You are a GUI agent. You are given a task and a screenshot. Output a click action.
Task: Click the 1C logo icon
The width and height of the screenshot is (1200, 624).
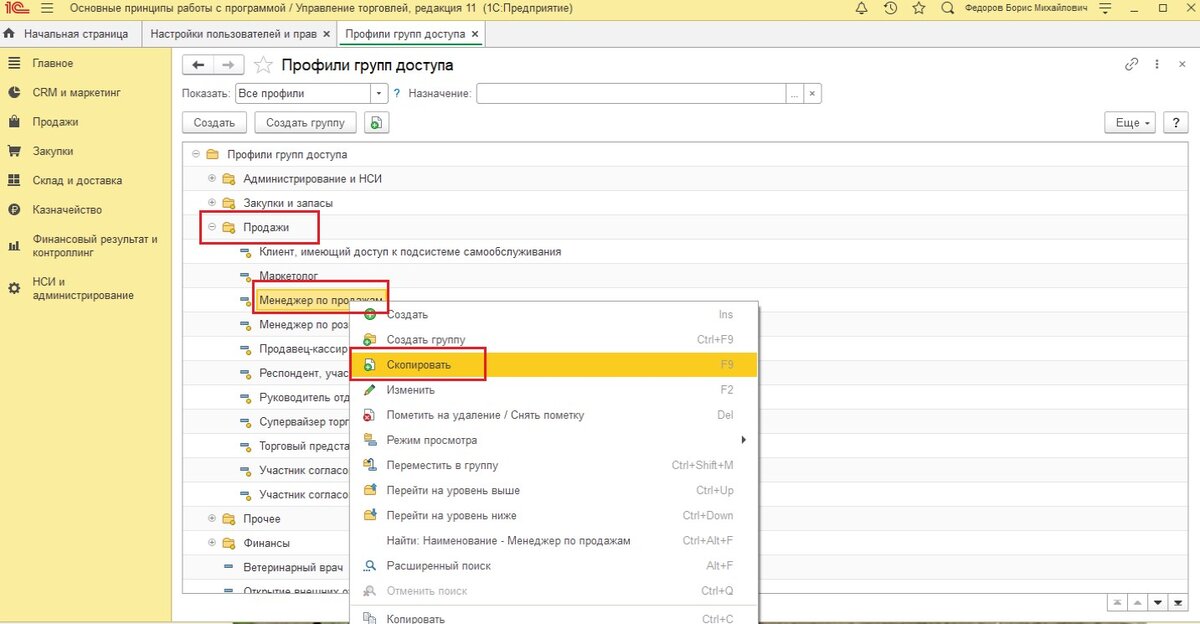(x=15, y=8)
